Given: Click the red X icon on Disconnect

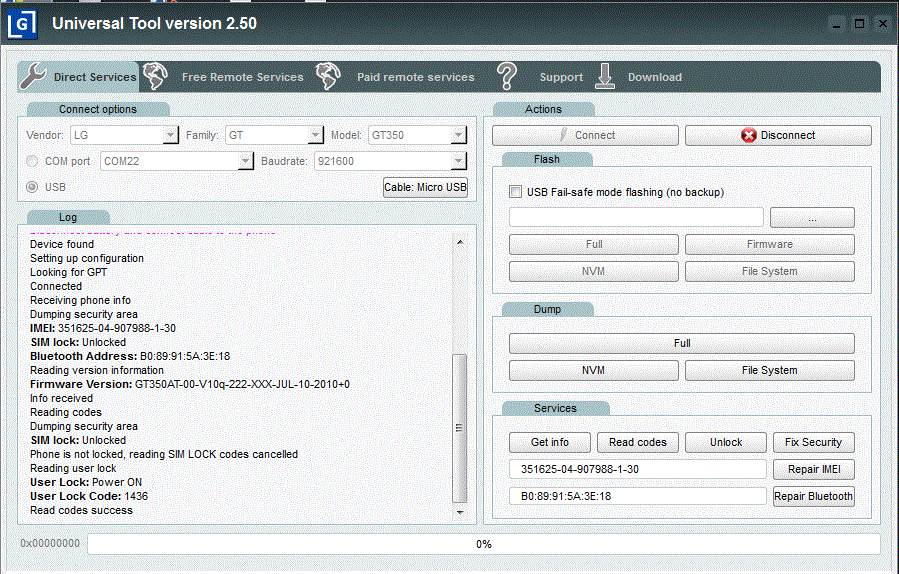Looking at the screenshot, I should click(748, 135).
